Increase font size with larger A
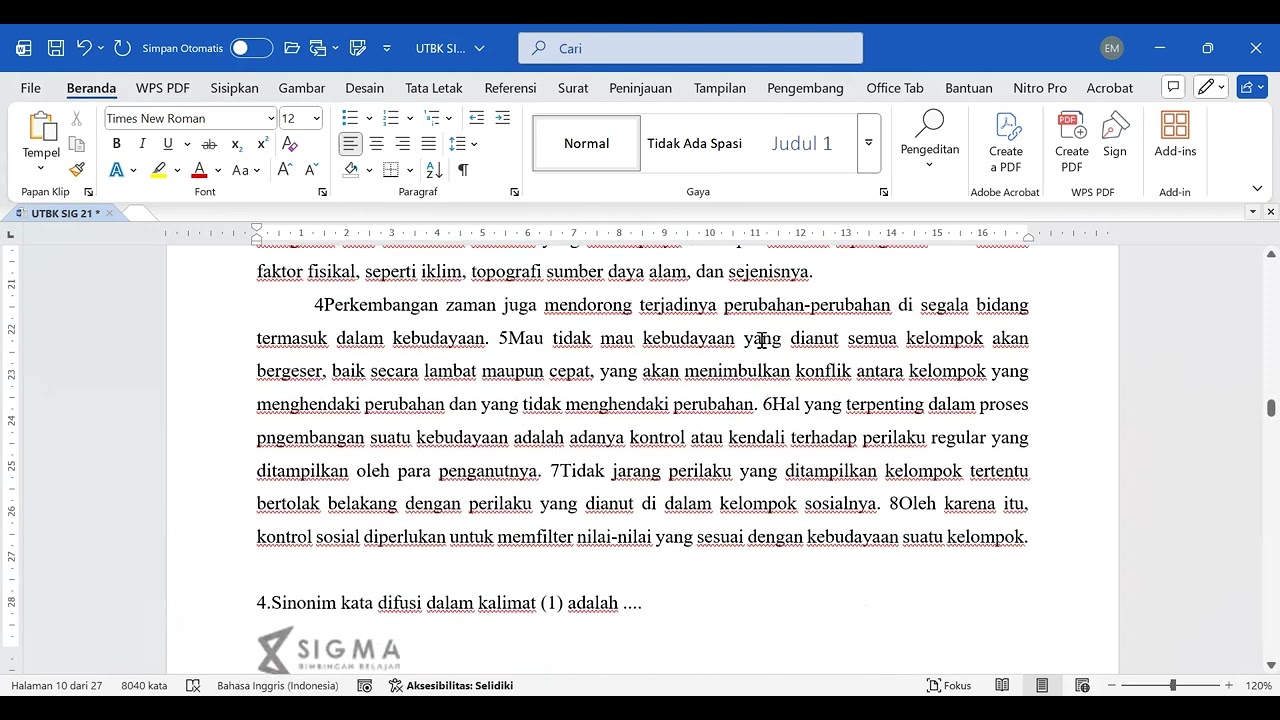 (x=285, y=170)
